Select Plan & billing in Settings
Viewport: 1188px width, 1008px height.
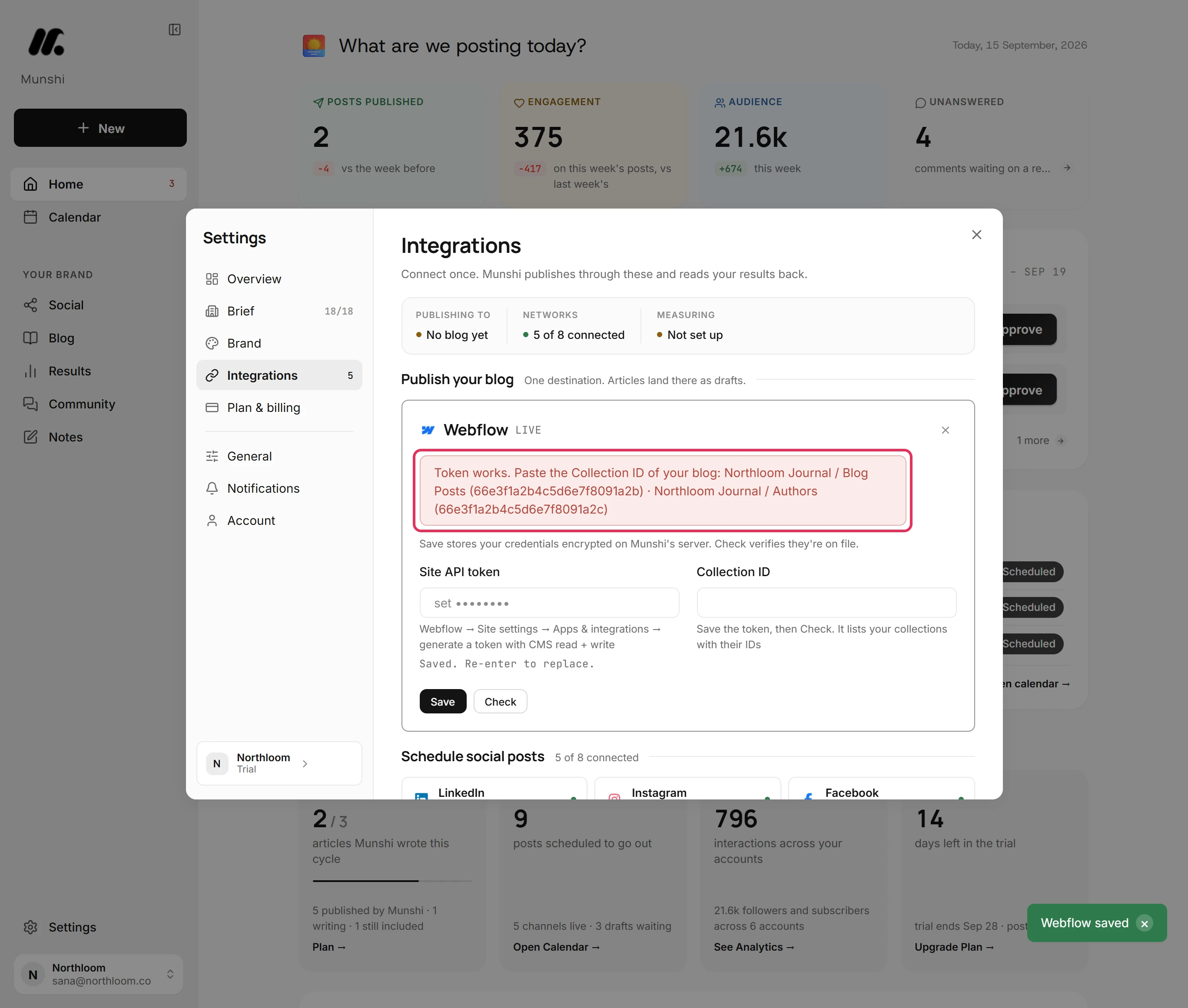(279, 408)
